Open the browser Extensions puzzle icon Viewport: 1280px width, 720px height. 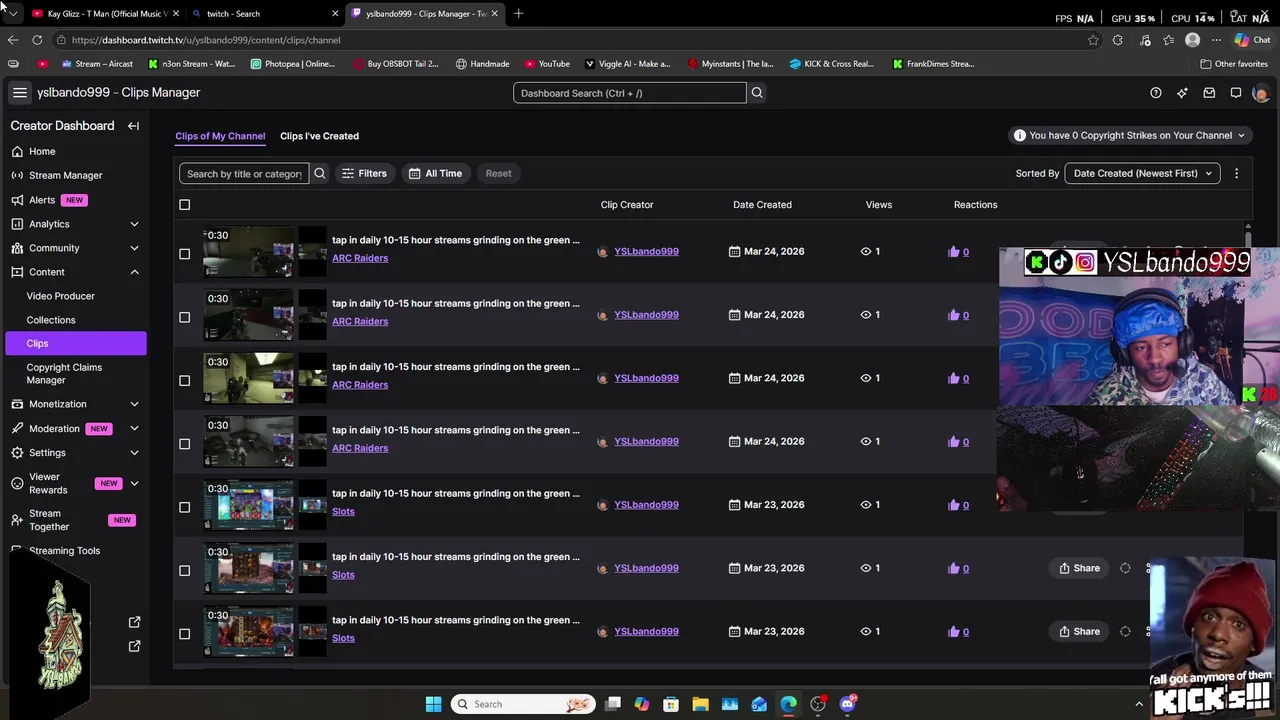click(x=1118, y=40)
